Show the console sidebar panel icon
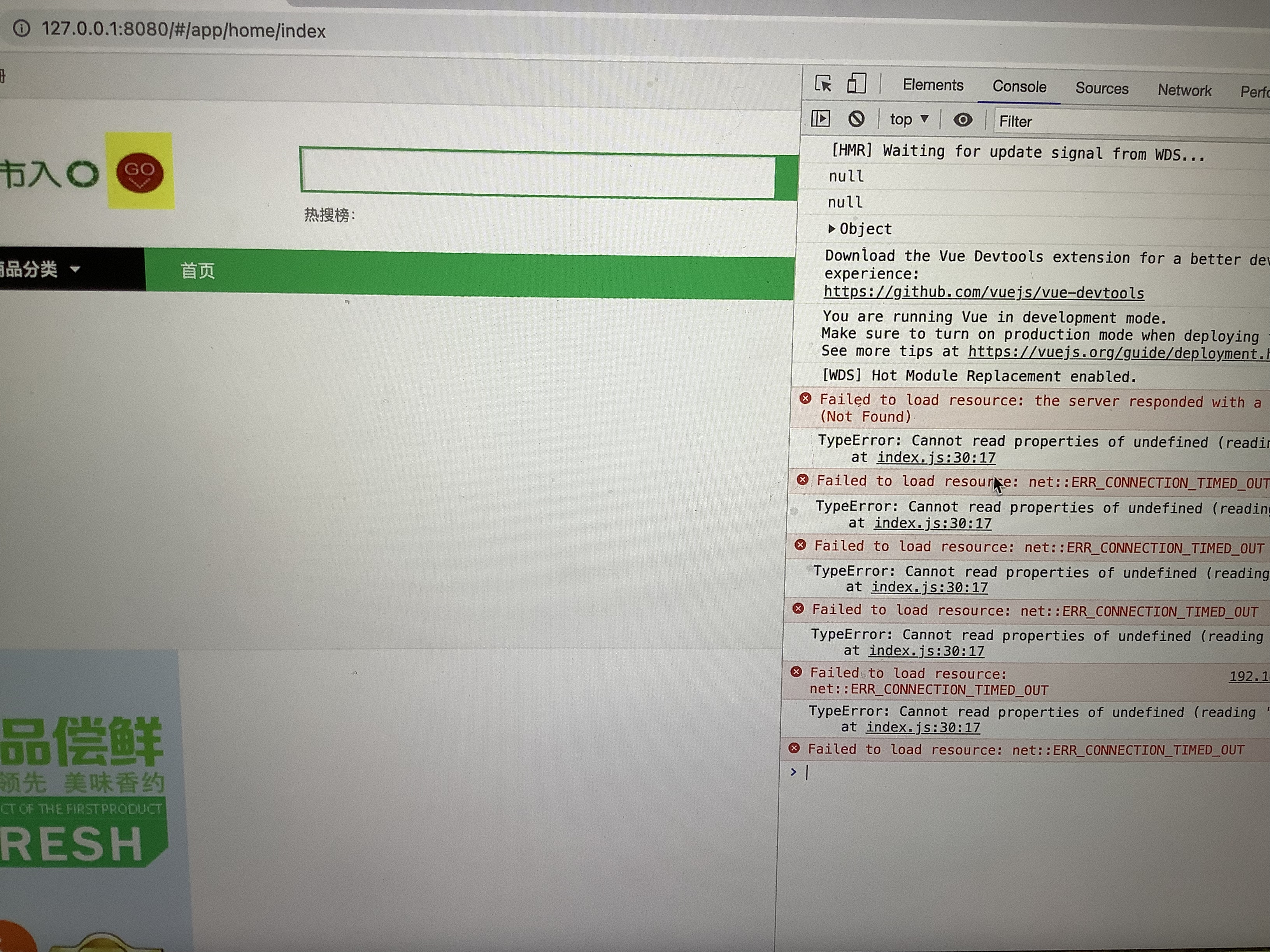1270x952 pixels. pos(821,119)
